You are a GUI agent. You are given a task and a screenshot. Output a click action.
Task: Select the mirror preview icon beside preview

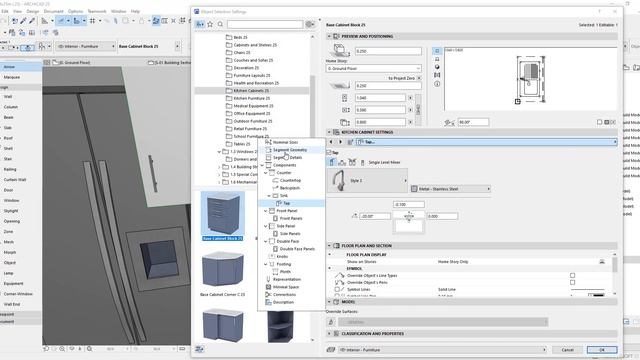point(437,75)
